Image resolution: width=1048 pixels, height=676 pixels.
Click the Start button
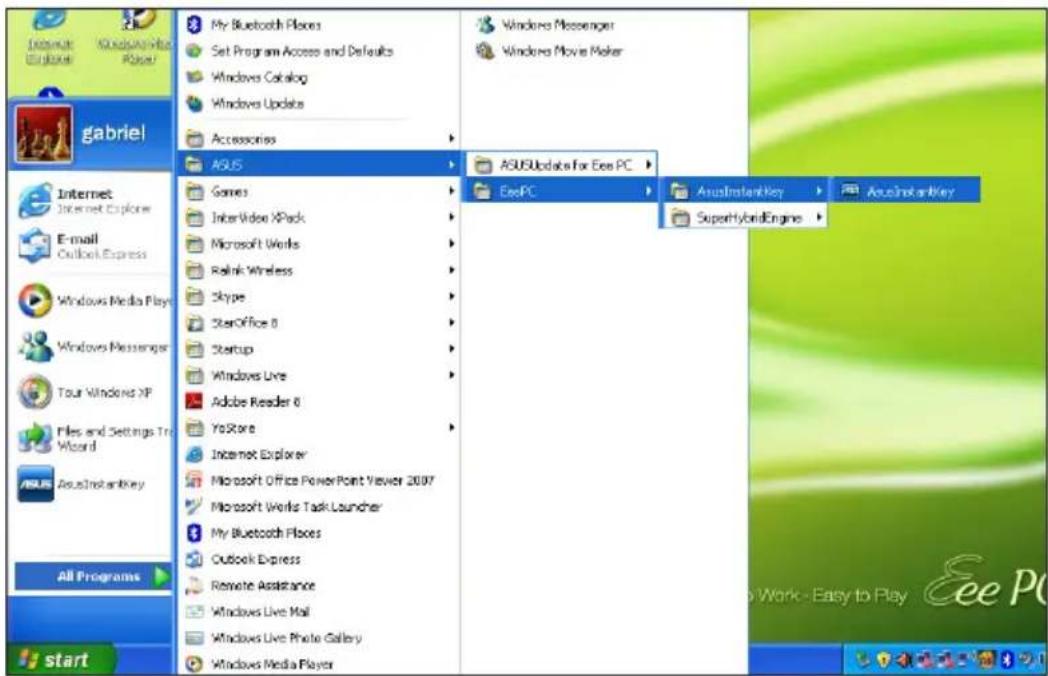click(60, 660)
